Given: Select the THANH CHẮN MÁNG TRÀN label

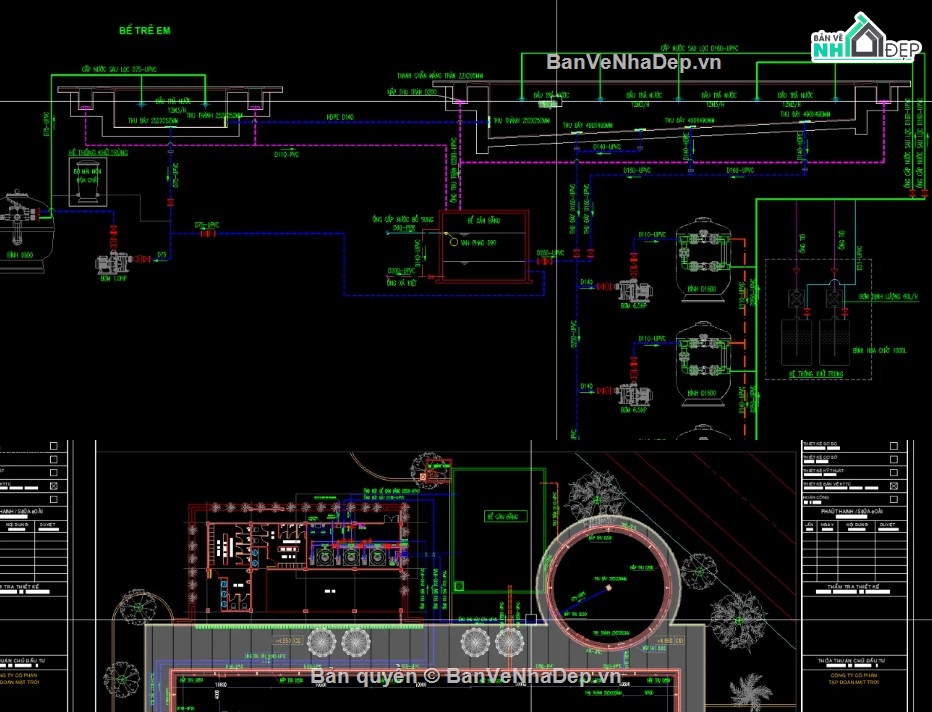Looking at the screenshot, I should (x=440, y=76).
